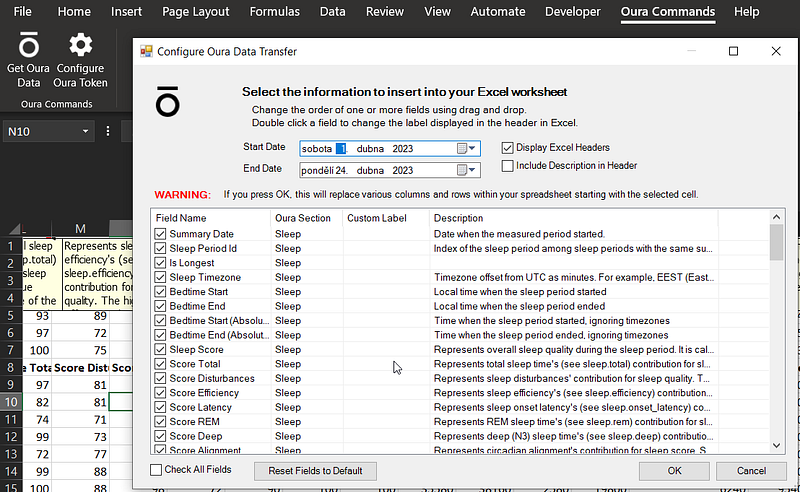Toggle the Is Longest field checkbox

(x=160, y=263)
